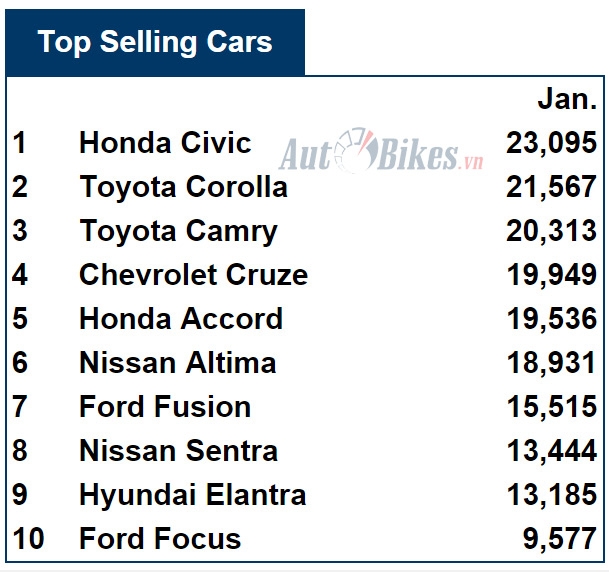
Task: Select the Chevrolet Cruze row
Action: pyautogui.click(x=193, y=275)
